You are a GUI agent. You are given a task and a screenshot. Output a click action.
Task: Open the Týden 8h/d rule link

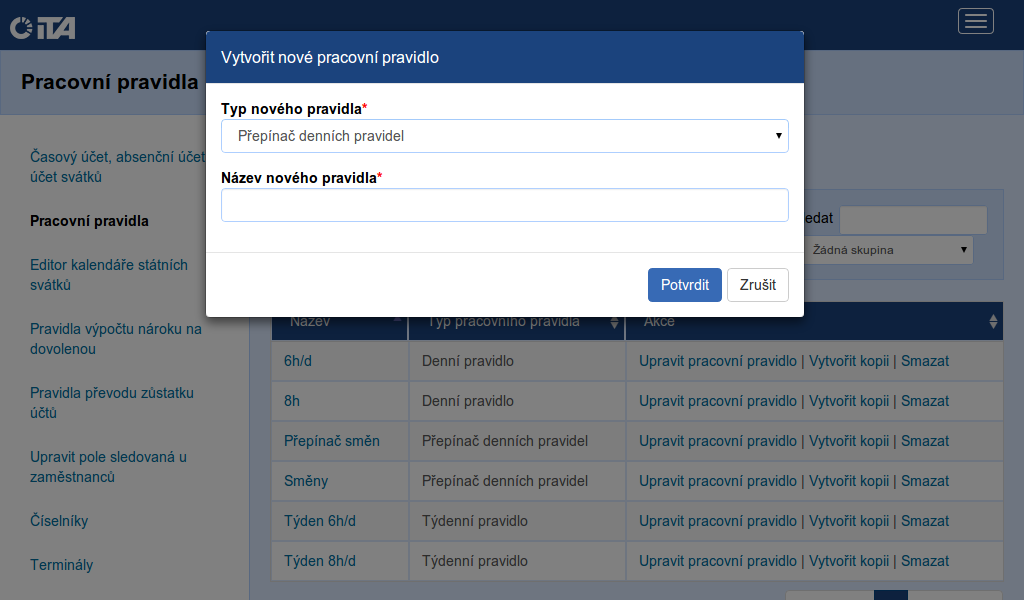point(320,561)
